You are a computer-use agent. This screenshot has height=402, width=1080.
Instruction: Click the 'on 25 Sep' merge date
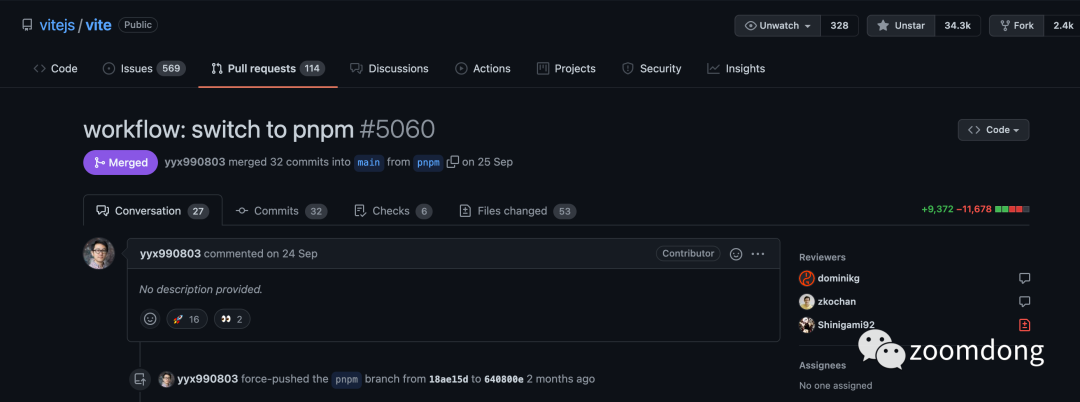[x=487, y=162]
